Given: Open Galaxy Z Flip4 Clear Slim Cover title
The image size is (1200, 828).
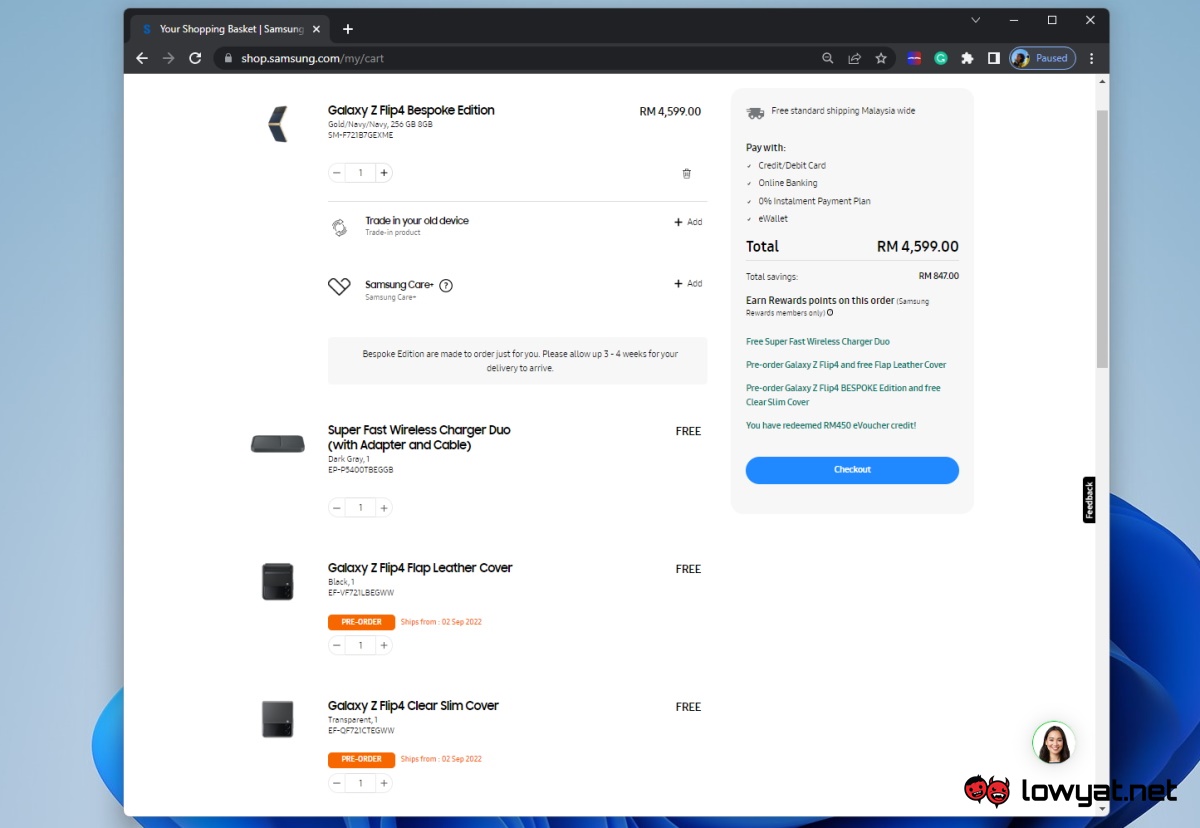Looking at the screenshot, I should coord(413,705).
